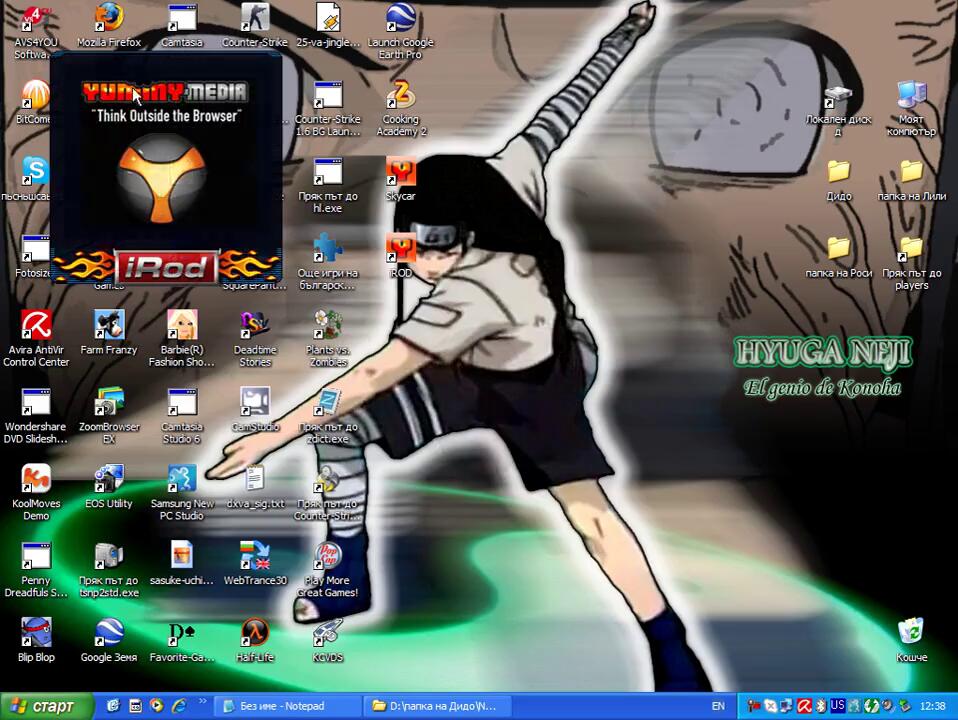Switch to the Notepad taskbar window button

click(x=286, y=706)
